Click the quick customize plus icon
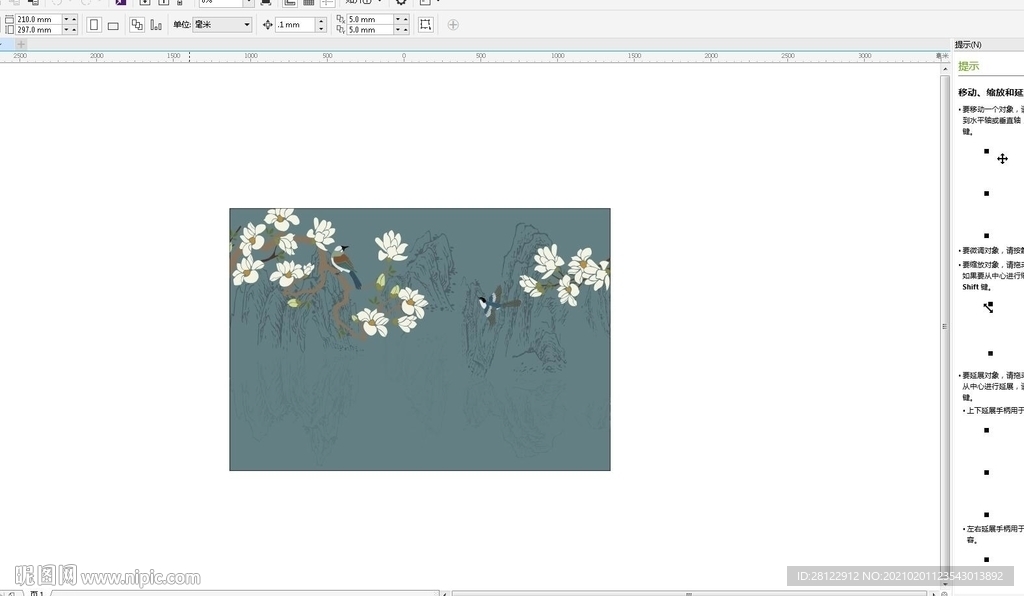1024x596 pixels. [x=453, y=25]
